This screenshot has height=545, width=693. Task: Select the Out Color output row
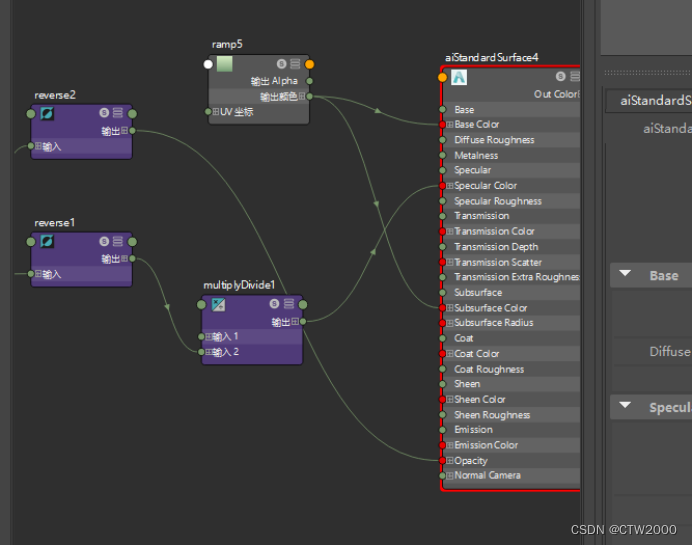pyautogui.click(x=511, y=94)
